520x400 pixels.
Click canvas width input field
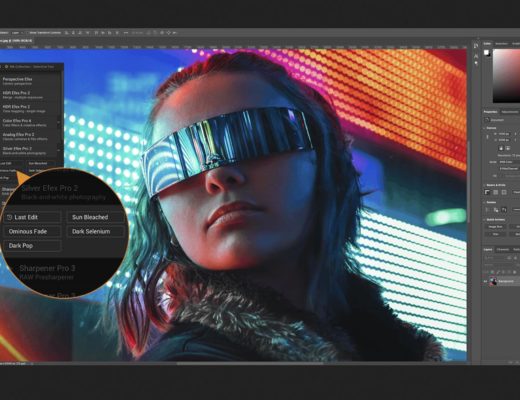click(x=504, y=134)
